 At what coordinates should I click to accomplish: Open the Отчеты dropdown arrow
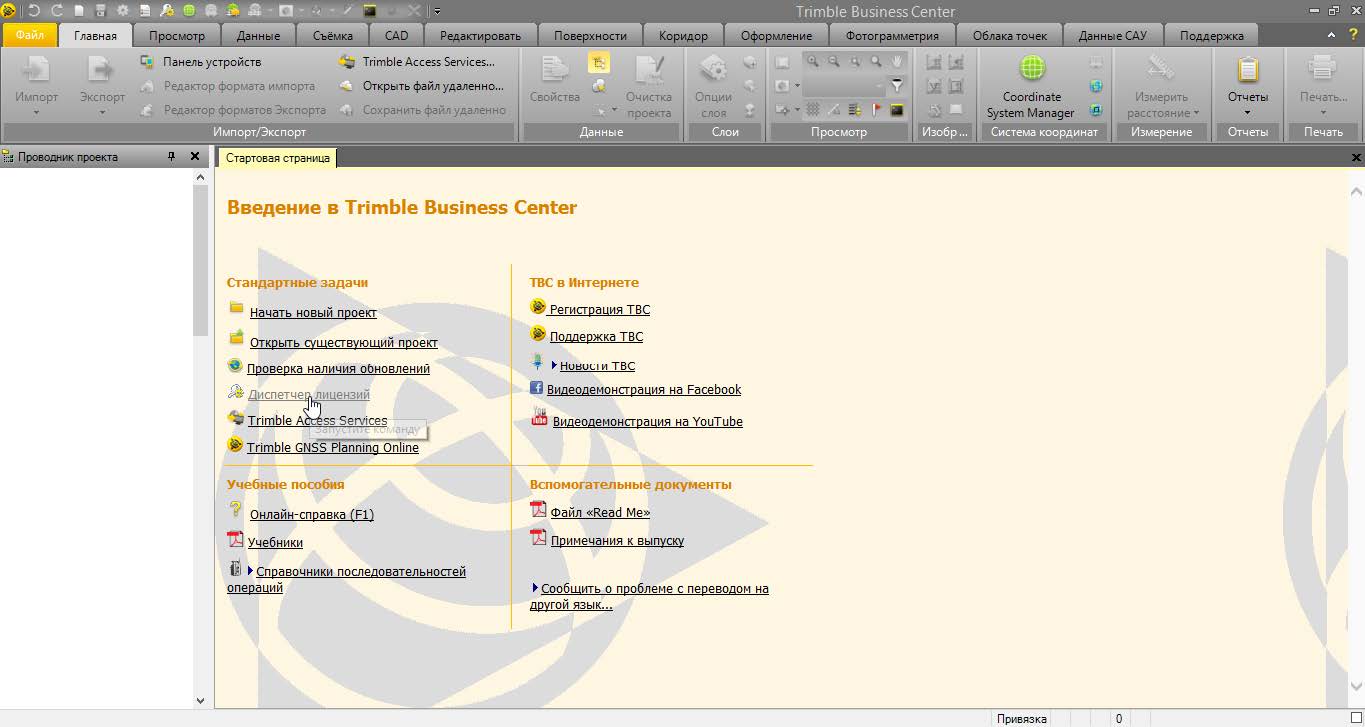(x=1247, y=112)
